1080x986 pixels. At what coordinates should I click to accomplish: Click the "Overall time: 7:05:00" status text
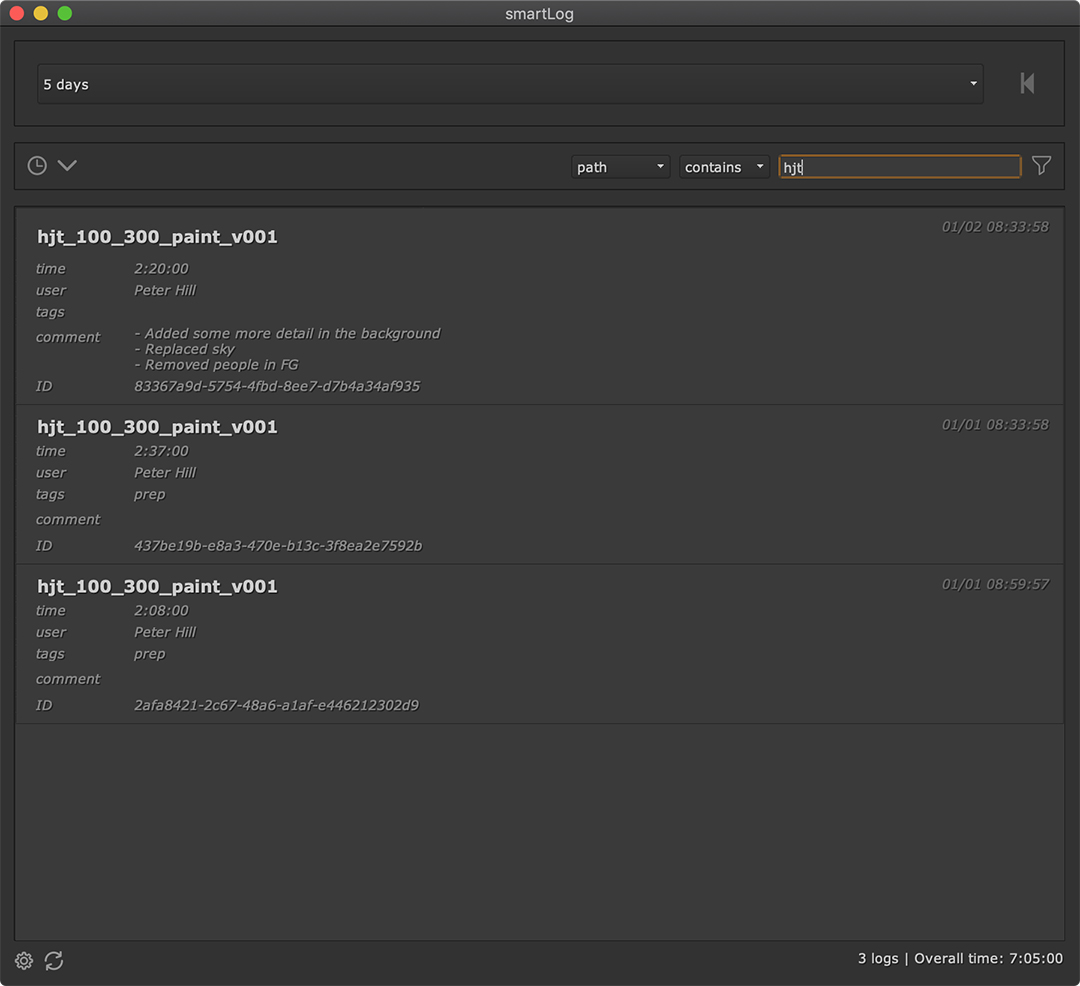(988, 958)
